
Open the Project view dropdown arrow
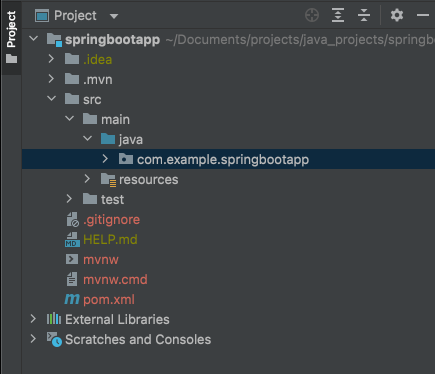tap(114, 16)
